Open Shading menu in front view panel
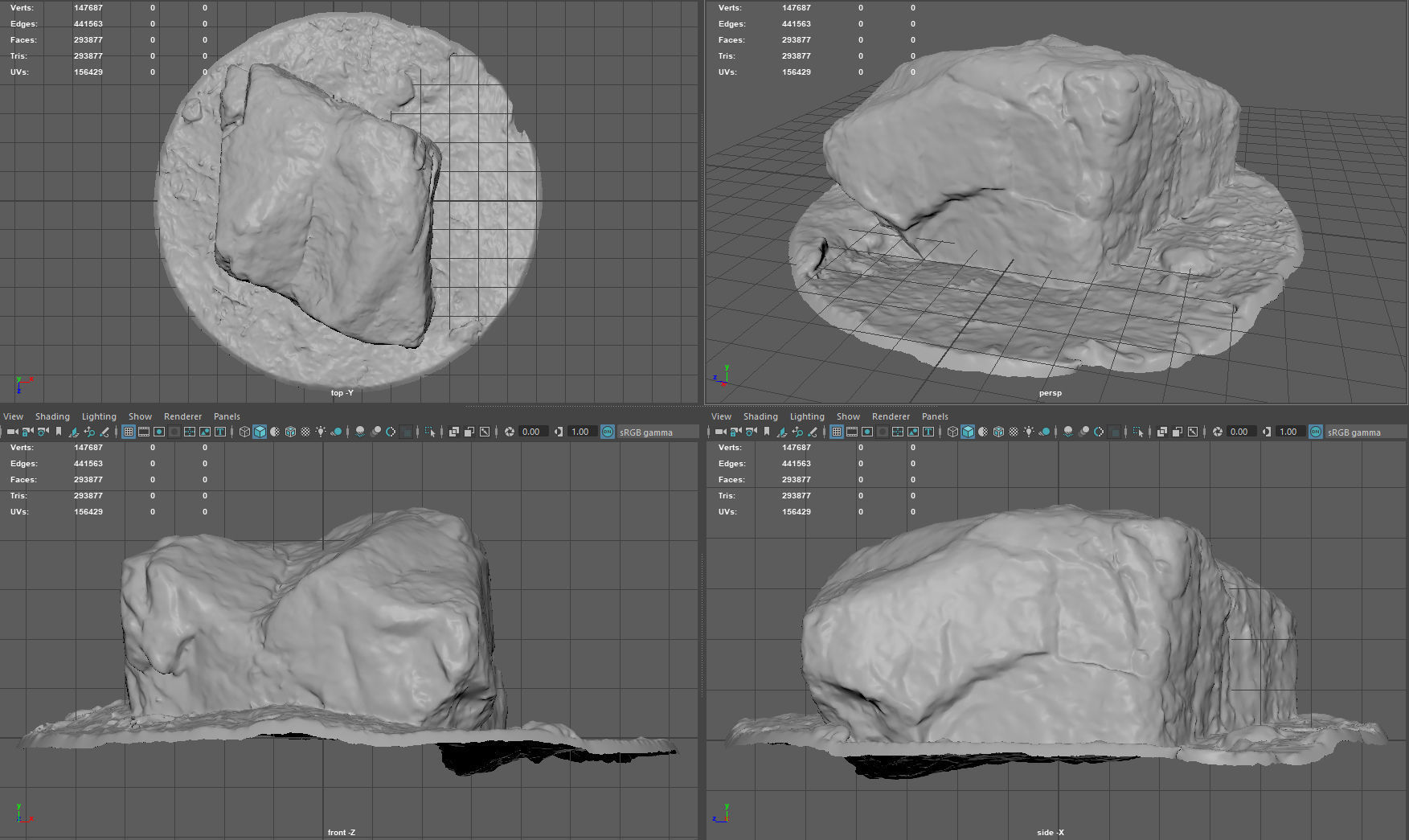Image resolution: width=1409 pixels, height=840 pixels. [52, 416]
